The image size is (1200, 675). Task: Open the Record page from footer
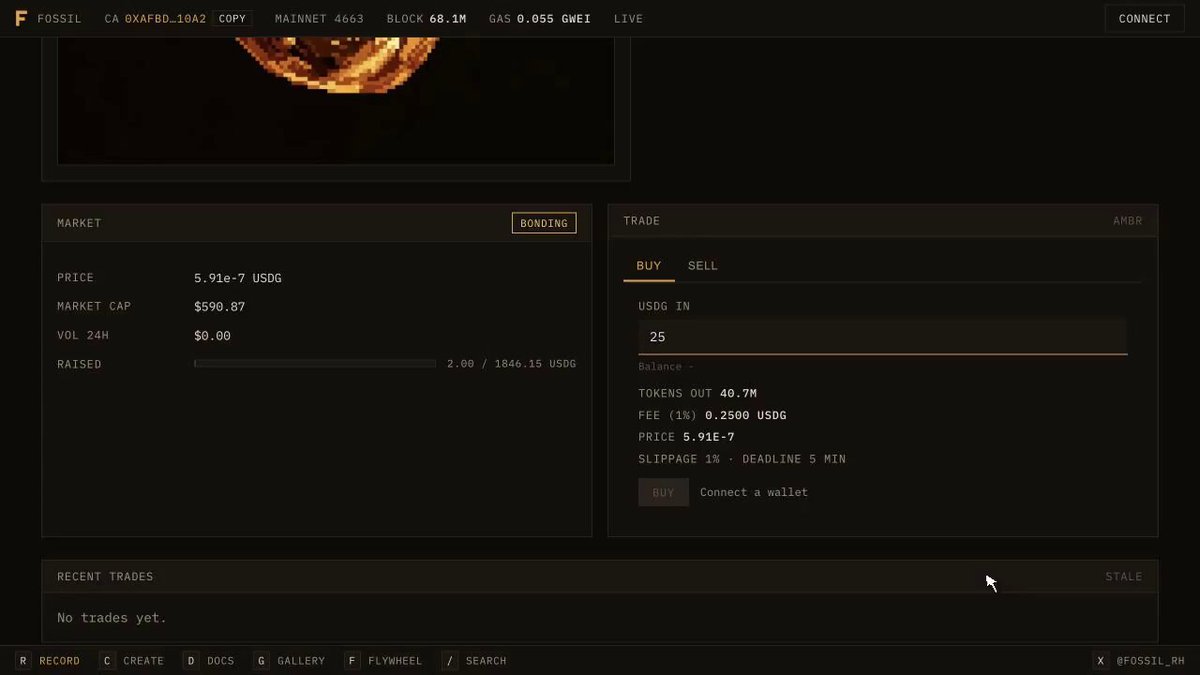click(60, 661)
